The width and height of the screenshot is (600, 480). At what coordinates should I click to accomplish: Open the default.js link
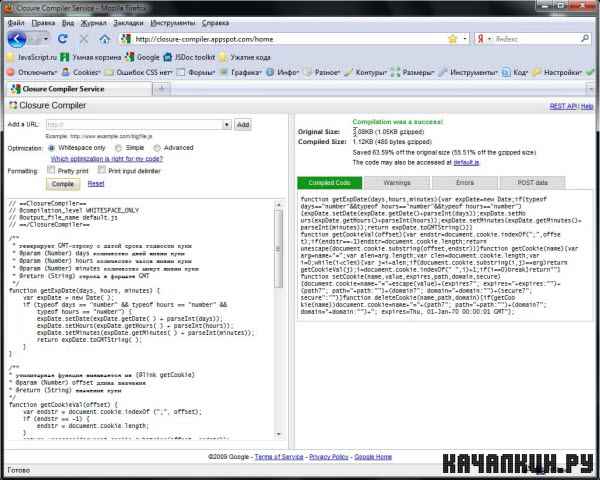[x=466, y=163]
